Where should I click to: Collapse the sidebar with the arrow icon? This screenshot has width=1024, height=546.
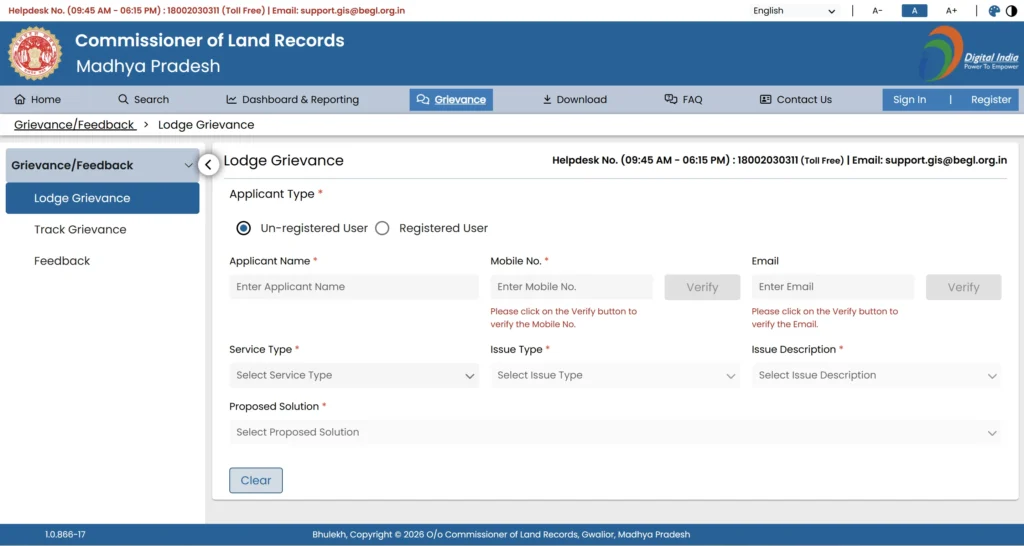[x=208, y=165]
